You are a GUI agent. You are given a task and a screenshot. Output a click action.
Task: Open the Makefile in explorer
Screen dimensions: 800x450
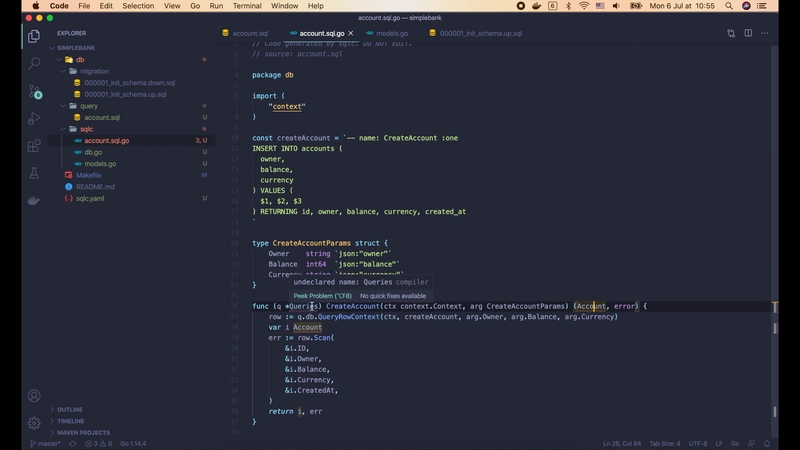click(89, 175)
